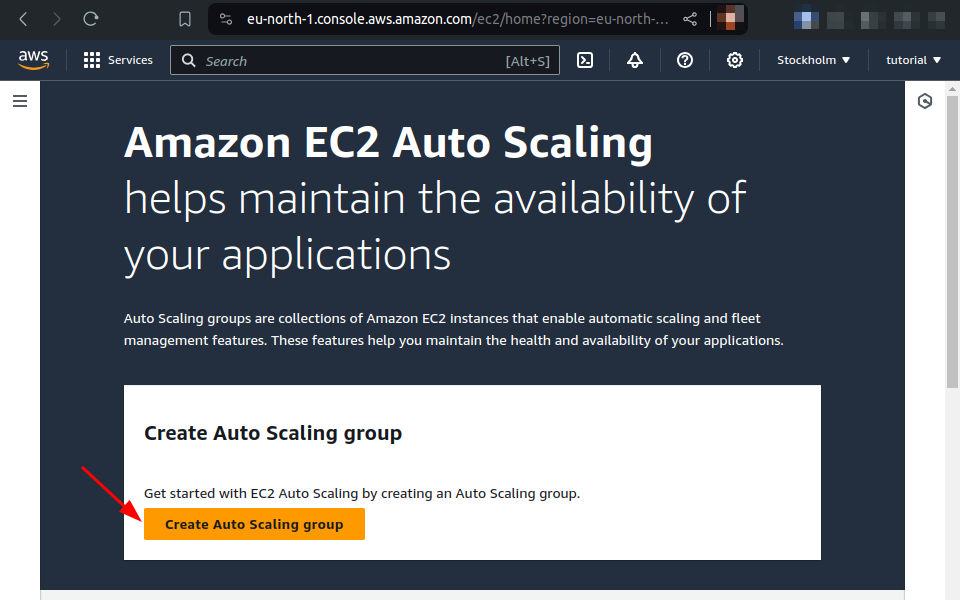Click the hexagonal widget icon above the scrollbar
Screen dimensions: 960x600
[925, 100]
